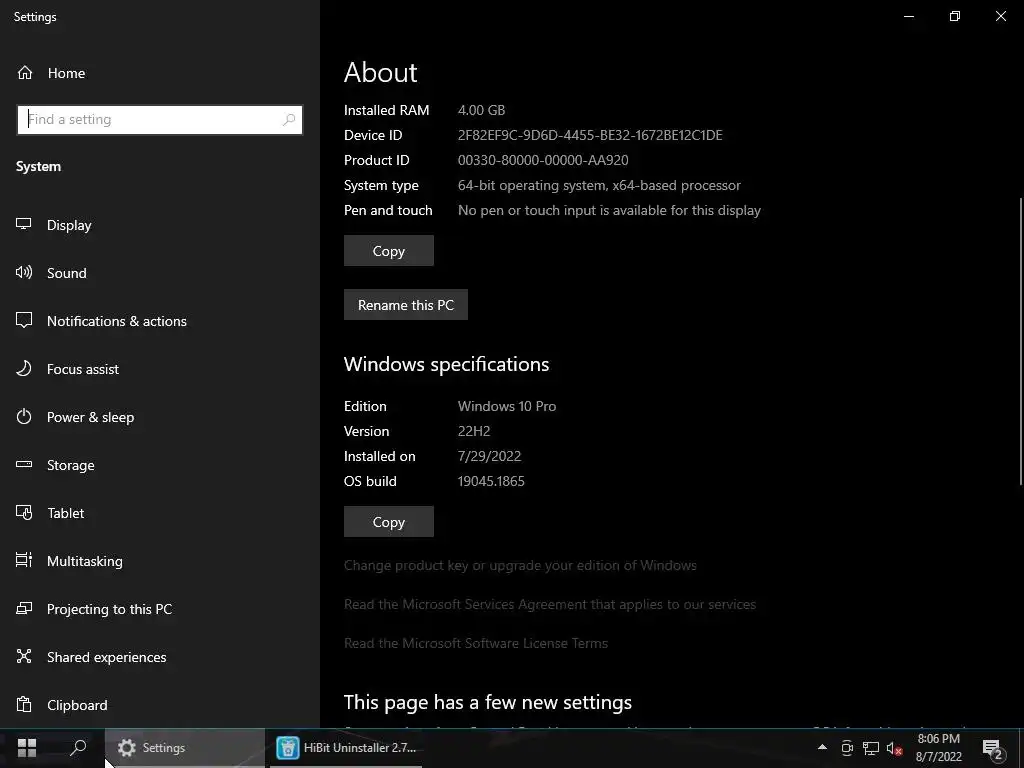
Task: Click the OS build value 19045.1865
Action: tap(491, 481)
